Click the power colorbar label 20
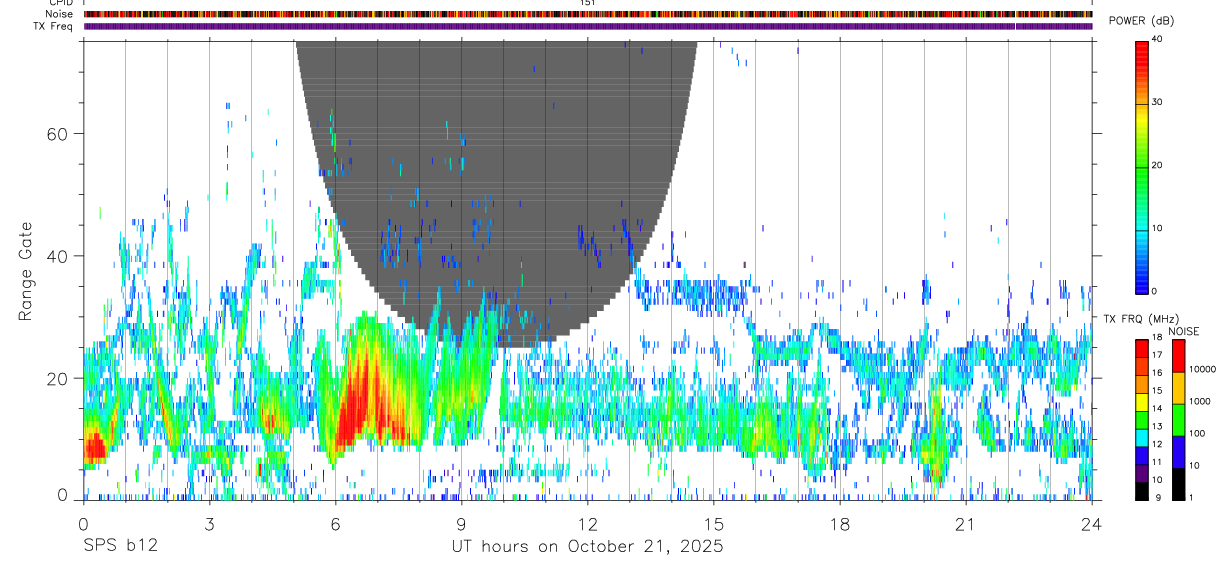The image size is (1228, 567). [x=1158, y=165]
